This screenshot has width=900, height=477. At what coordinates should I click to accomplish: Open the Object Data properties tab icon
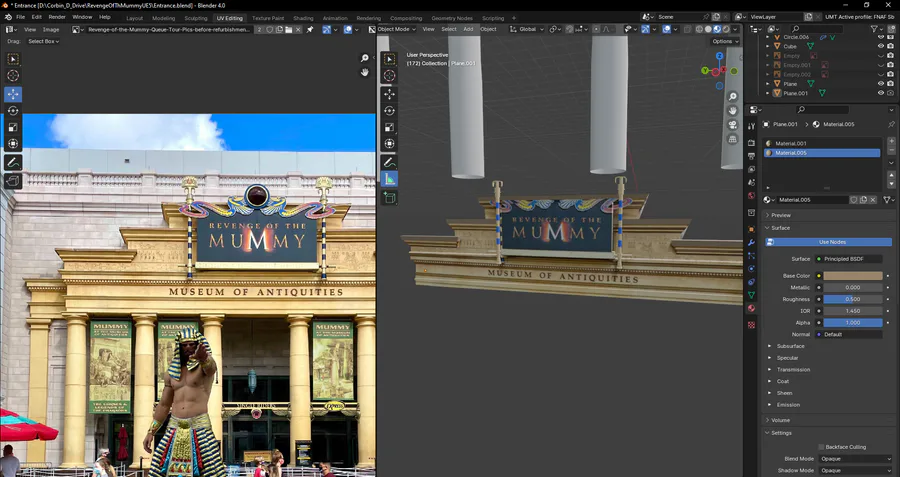[751, 295]
